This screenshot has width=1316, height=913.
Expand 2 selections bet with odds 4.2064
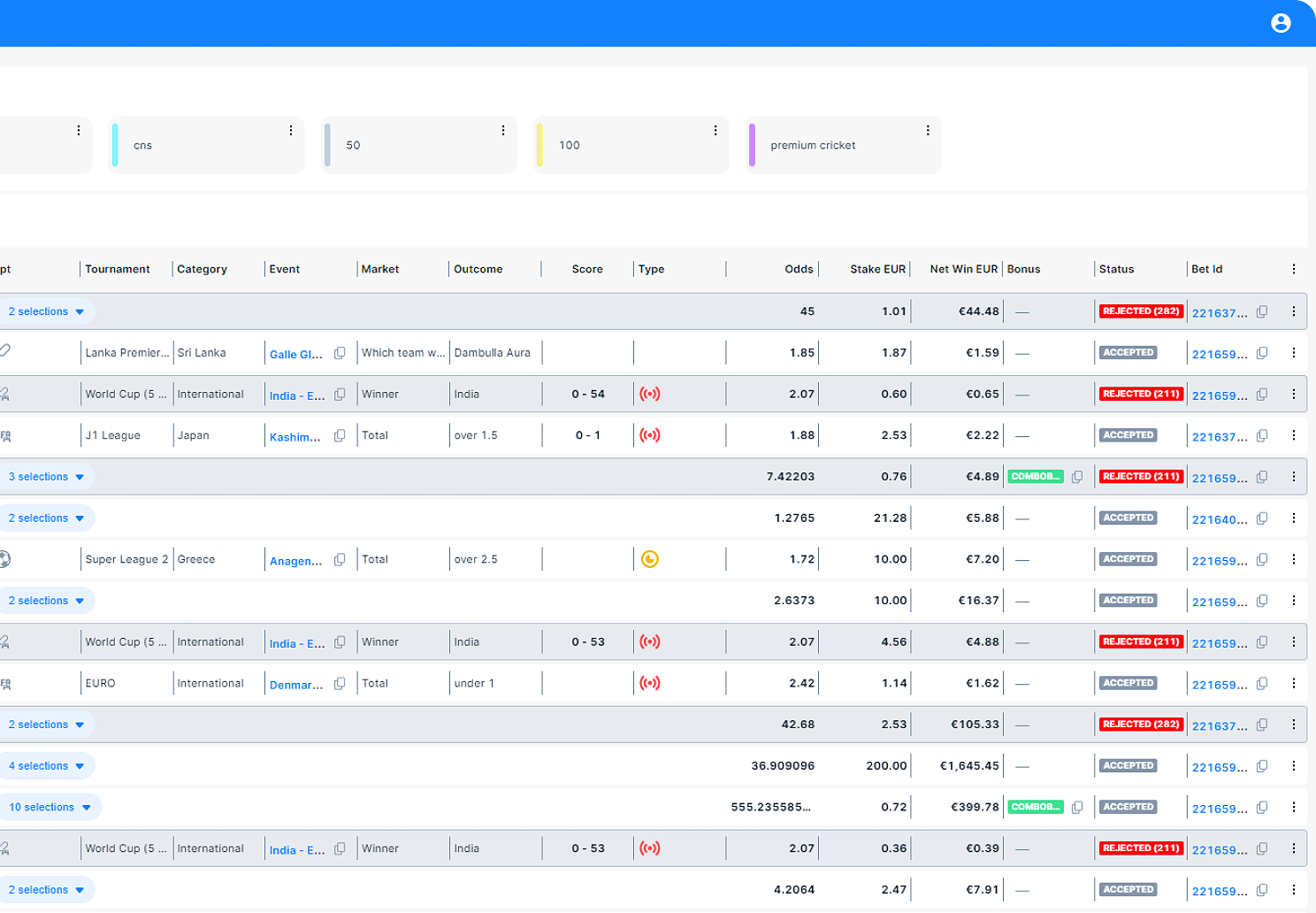pyautogui.click(x=46, y=890)
